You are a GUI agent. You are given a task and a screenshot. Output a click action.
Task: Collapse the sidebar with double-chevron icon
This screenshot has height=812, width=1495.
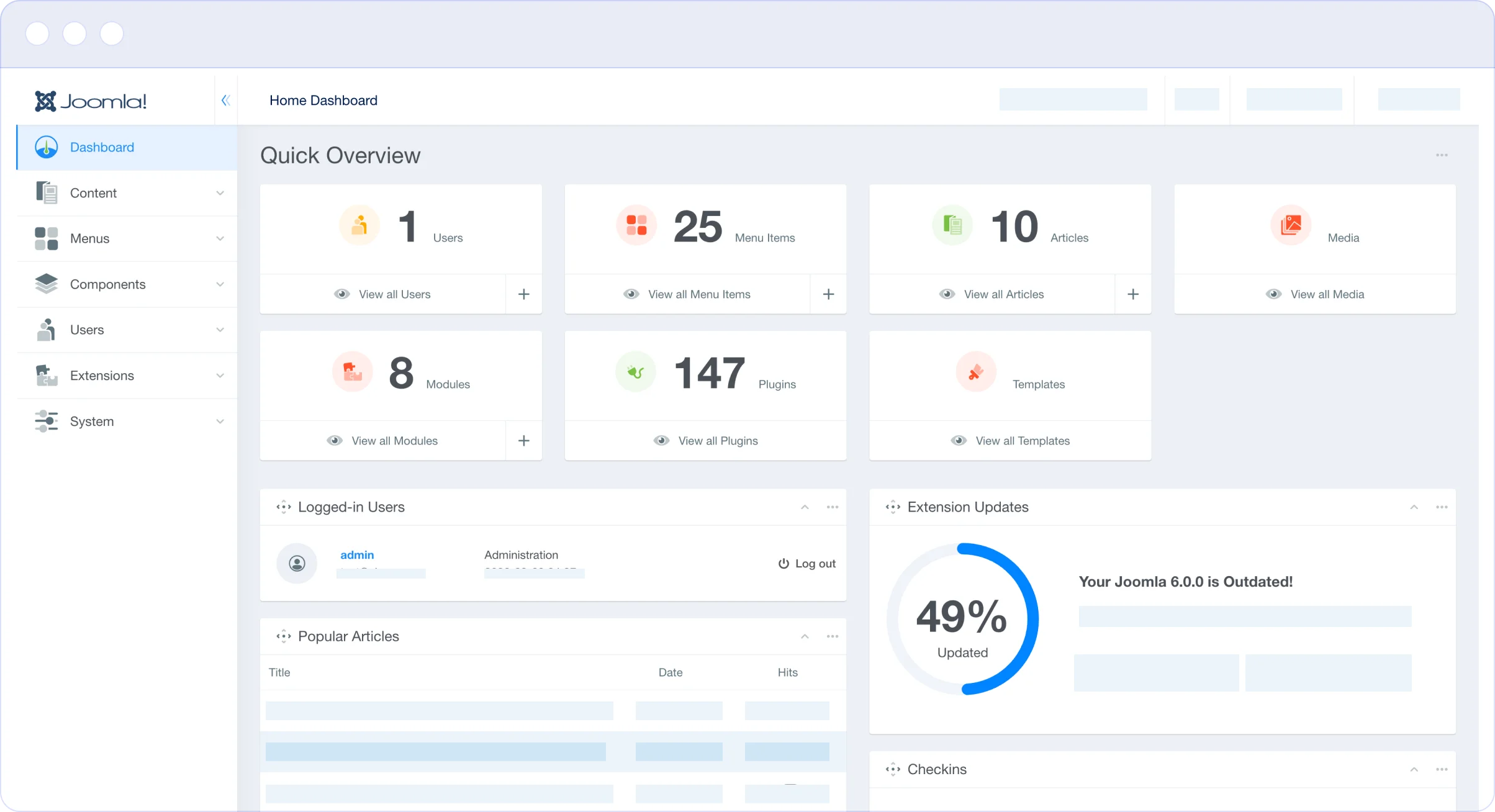225,100
